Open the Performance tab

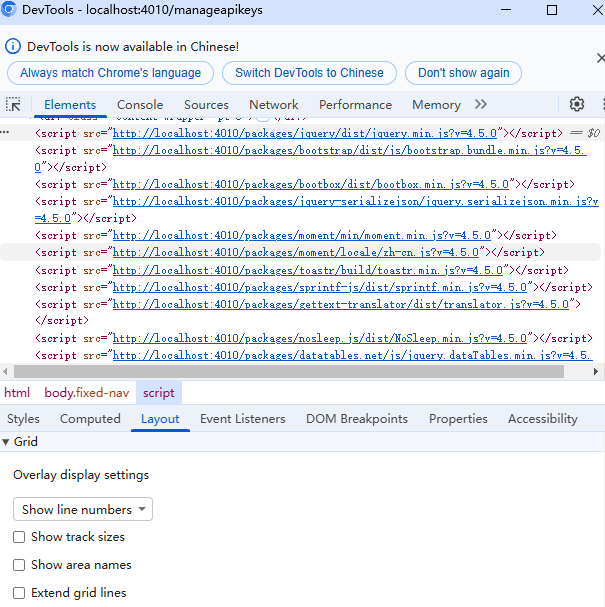click(x=355, y=105)
